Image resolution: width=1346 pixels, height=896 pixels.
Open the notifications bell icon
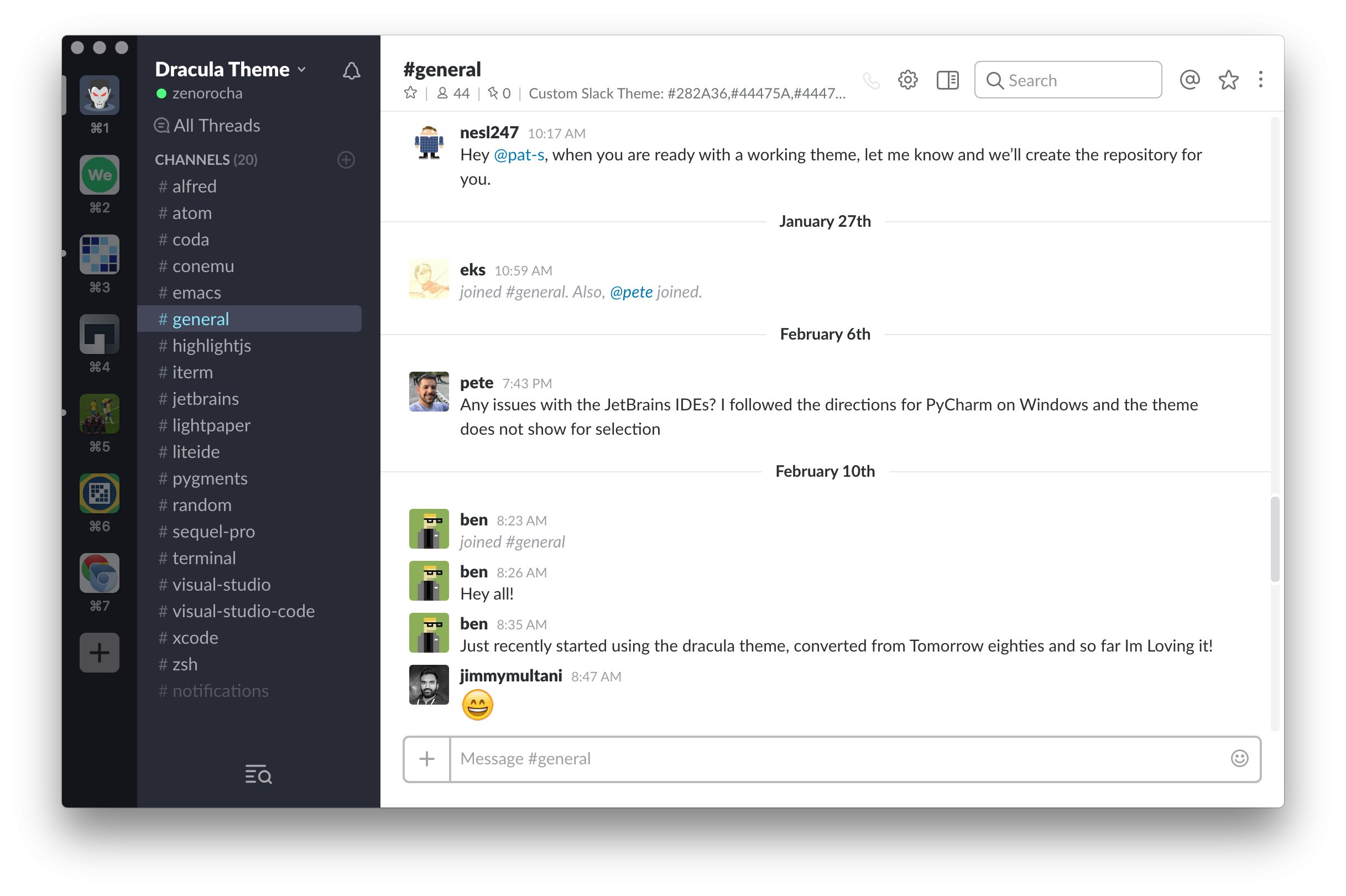coord(351,71)
